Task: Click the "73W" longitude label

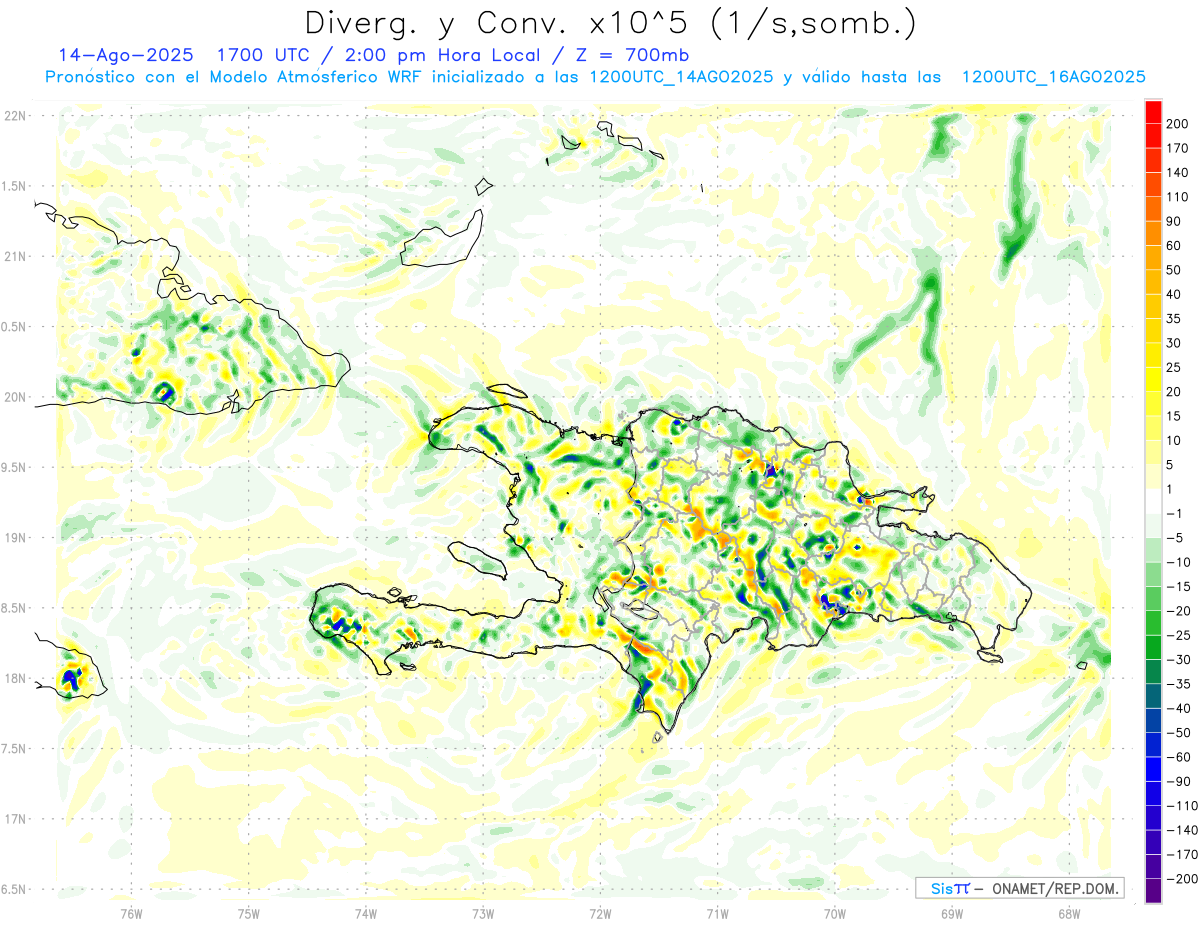Action: pyautogui.click(x=483, y=914)
